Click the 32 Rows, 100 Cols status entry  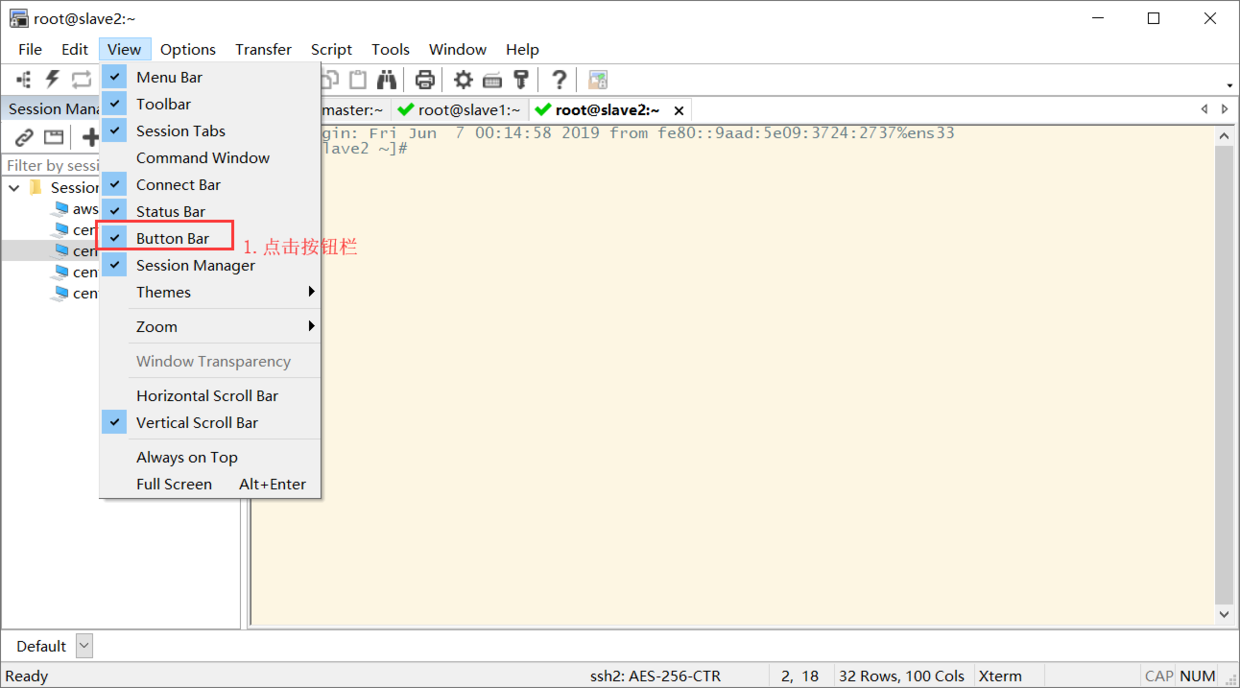(x=902, y=676)
